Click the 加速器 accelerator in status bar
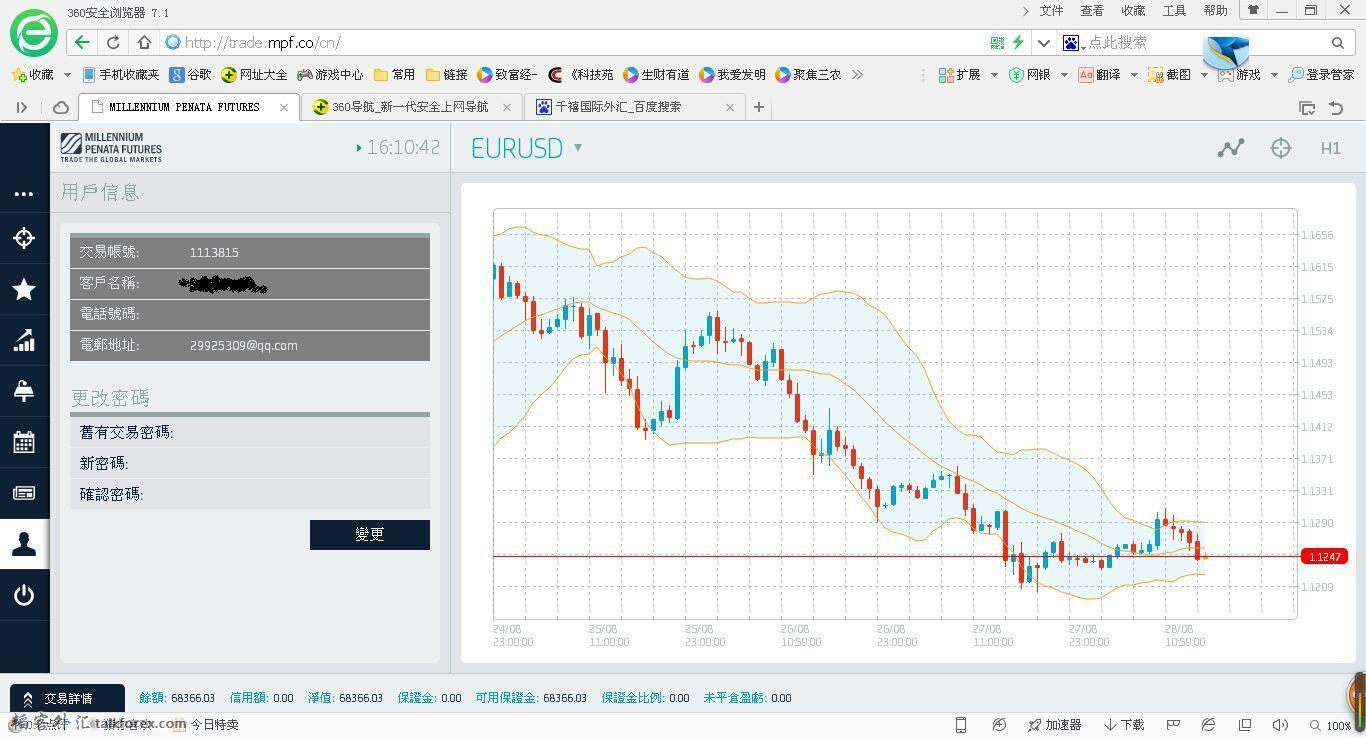Screen dimensions: 1366x738 click(1055, 725)
